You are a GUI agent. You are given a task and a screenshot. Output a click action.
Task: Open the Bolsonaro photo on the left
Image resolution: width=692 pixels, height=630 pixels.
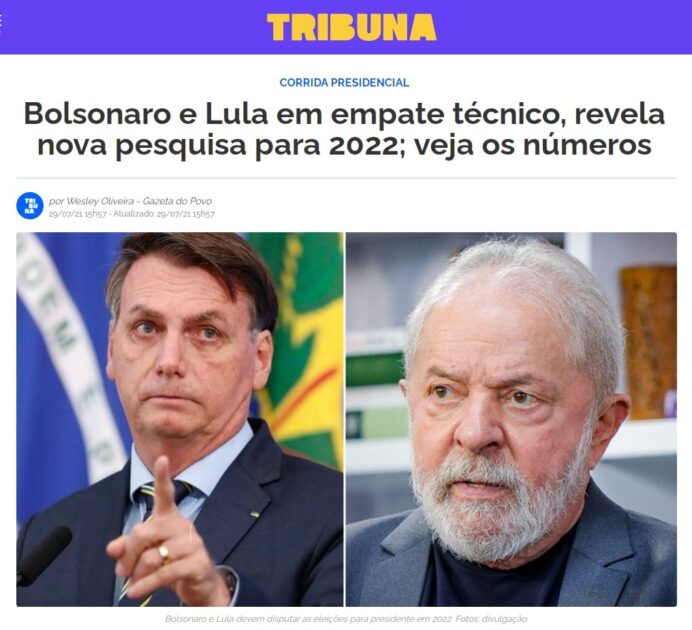(x=180, y=419)
